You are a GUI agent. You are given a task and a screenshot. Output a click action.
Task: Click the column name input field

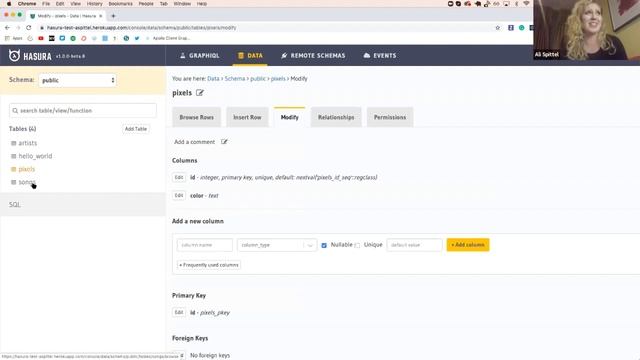coord(205,245)
